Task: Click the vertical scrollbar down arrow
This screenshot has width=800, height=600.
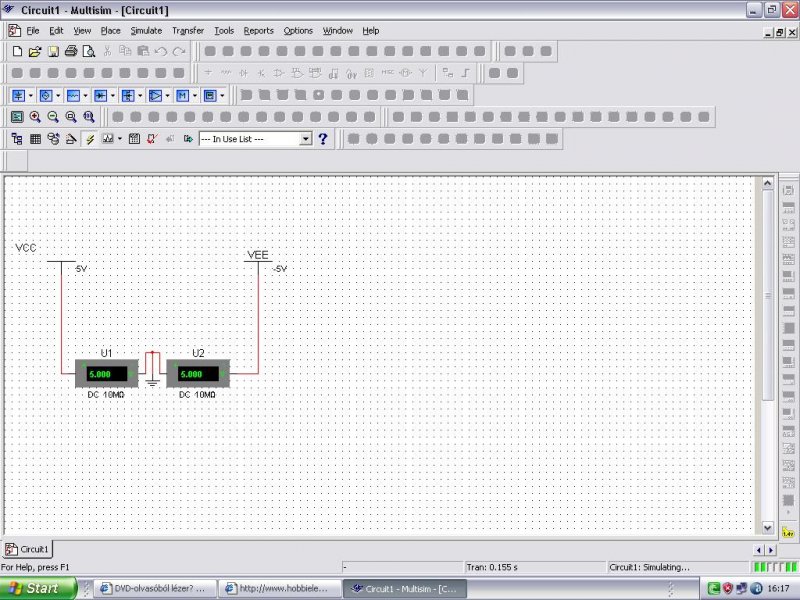Action: [x=768, y=528]
